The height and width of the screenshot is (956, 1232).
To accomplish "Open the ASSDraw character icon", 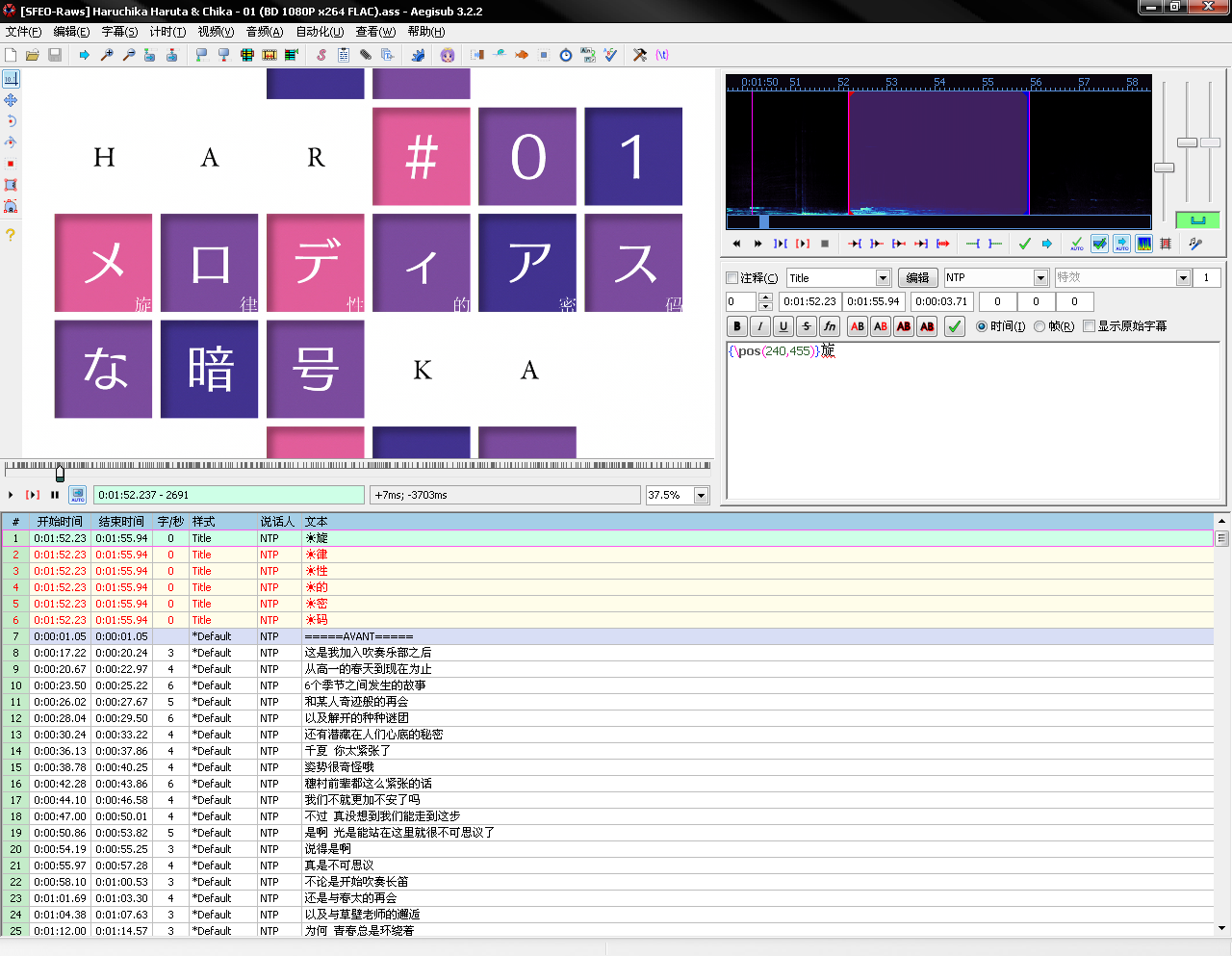I will [448, 55].
